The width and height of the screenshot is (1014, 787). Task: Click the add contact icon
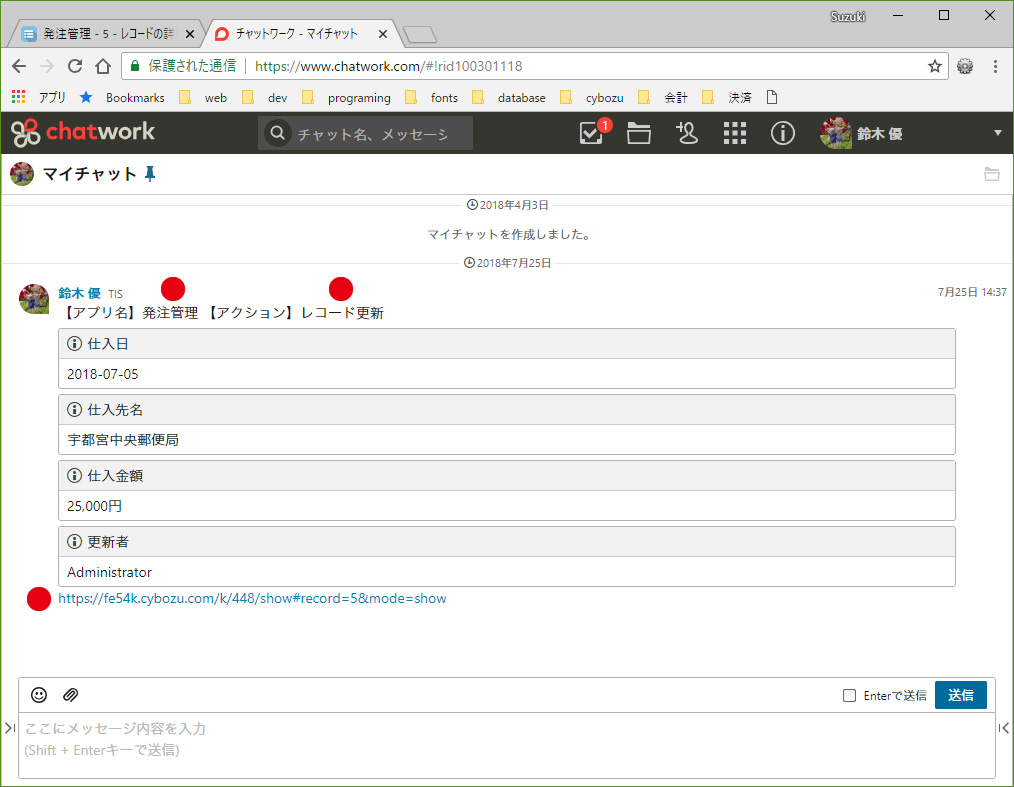point(687,133)
